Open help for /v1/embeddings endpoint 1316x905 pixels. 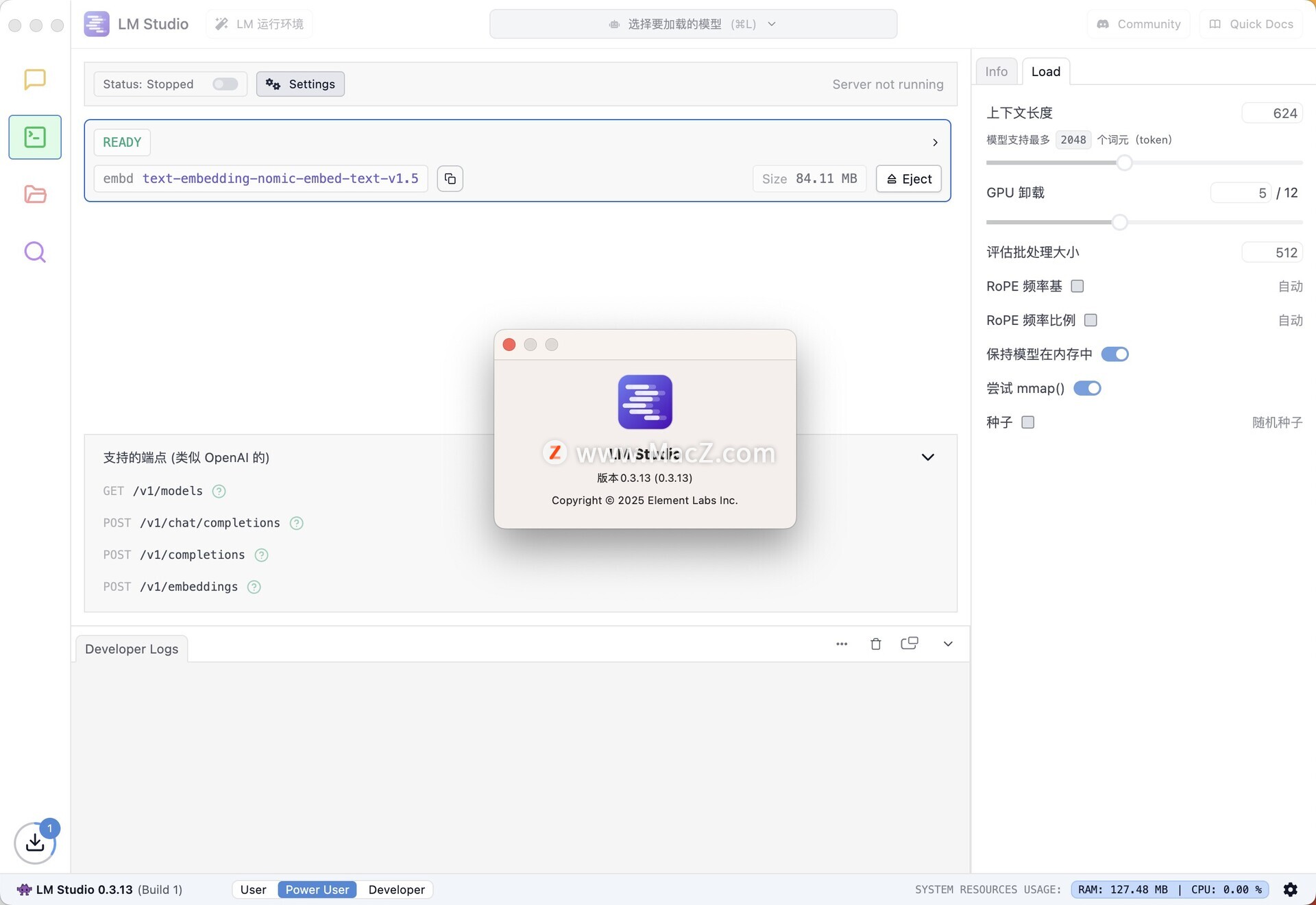pyautogui.click(x=254, y=587)
